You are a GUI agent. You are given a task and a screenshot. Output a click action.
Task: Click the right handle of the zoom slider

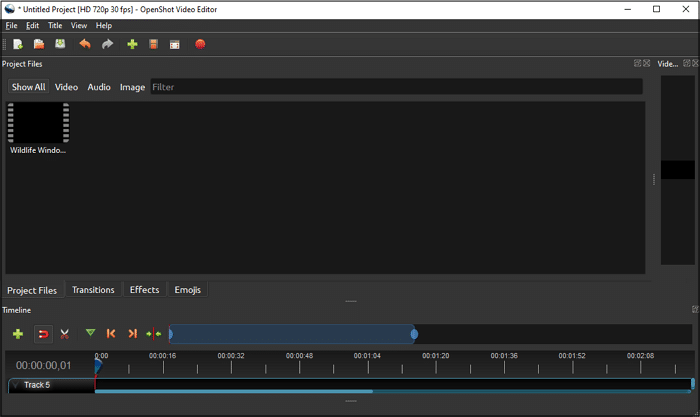[414, 334]
